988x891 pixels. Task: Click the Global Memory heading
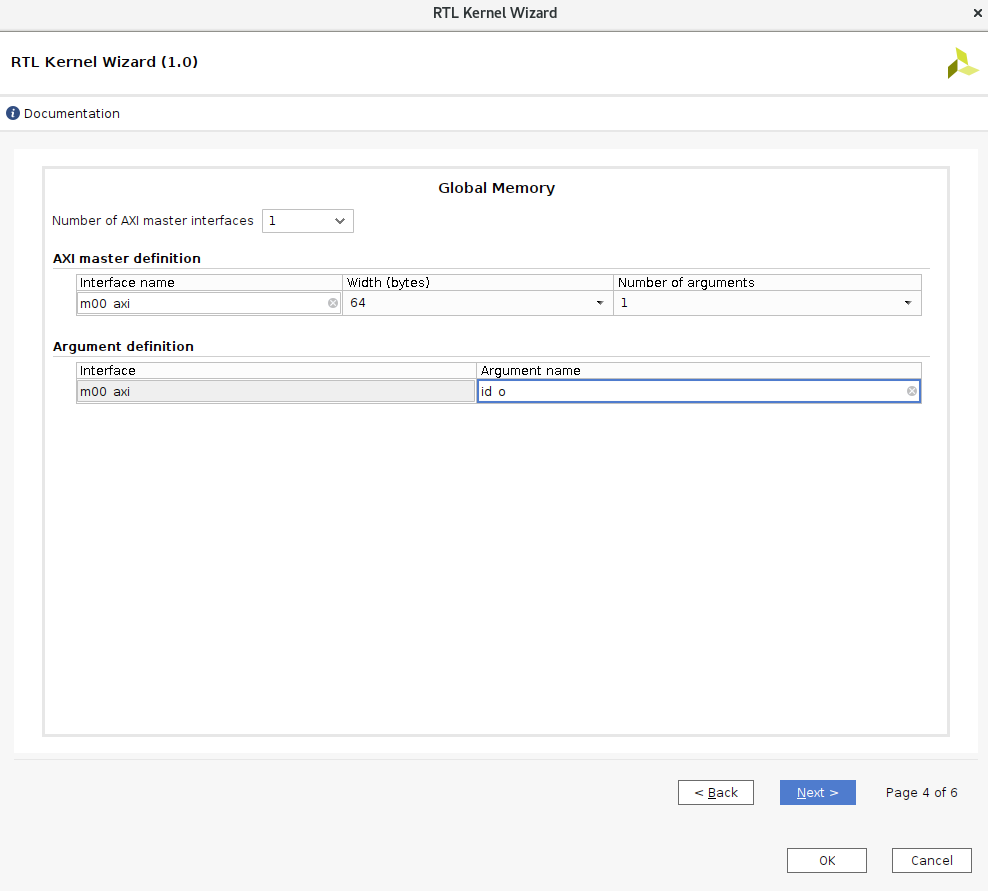coord(497,188)
